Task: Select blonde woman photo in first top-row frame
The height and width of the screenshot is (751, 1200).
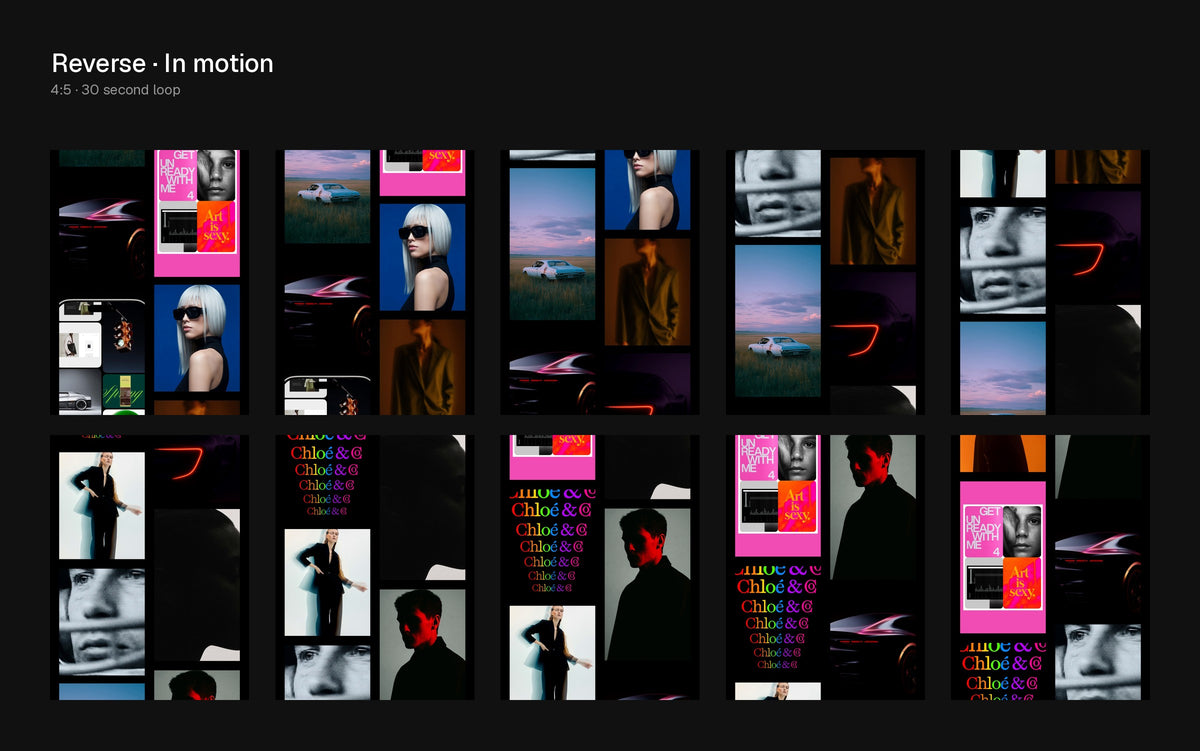Action: click(x=197, y=338)
